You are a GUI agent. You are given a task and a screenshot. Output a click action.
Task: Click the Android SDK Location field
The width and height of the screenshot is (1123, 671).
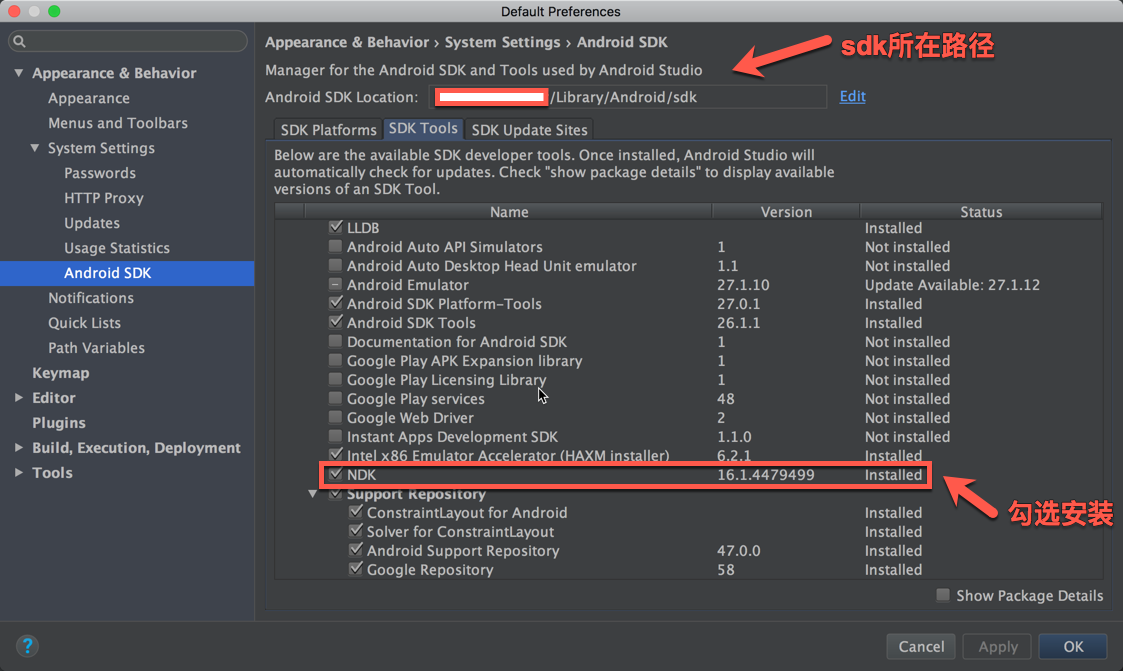click(x=628, y=97)
